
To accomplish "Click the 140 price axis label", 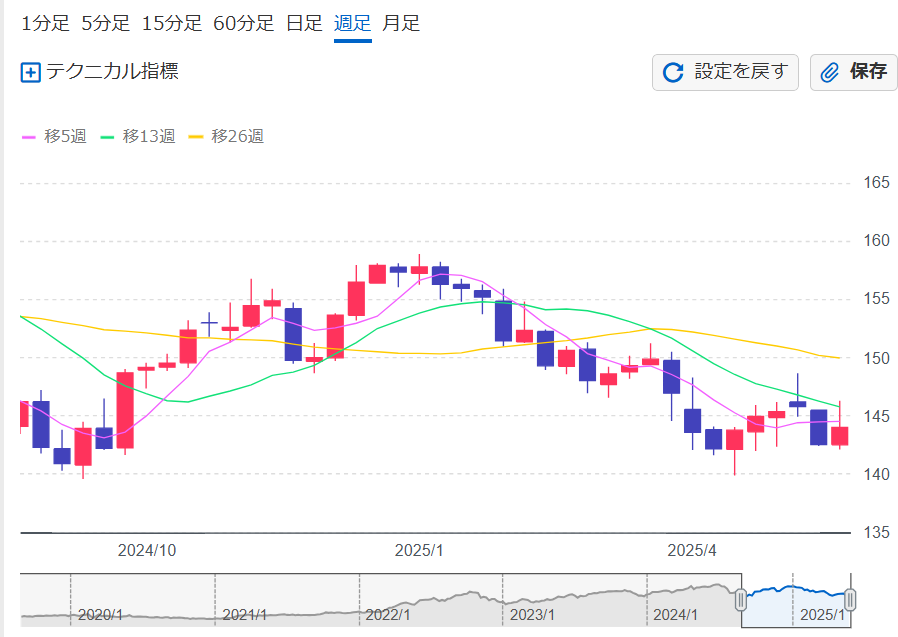I will click(877, 474).
